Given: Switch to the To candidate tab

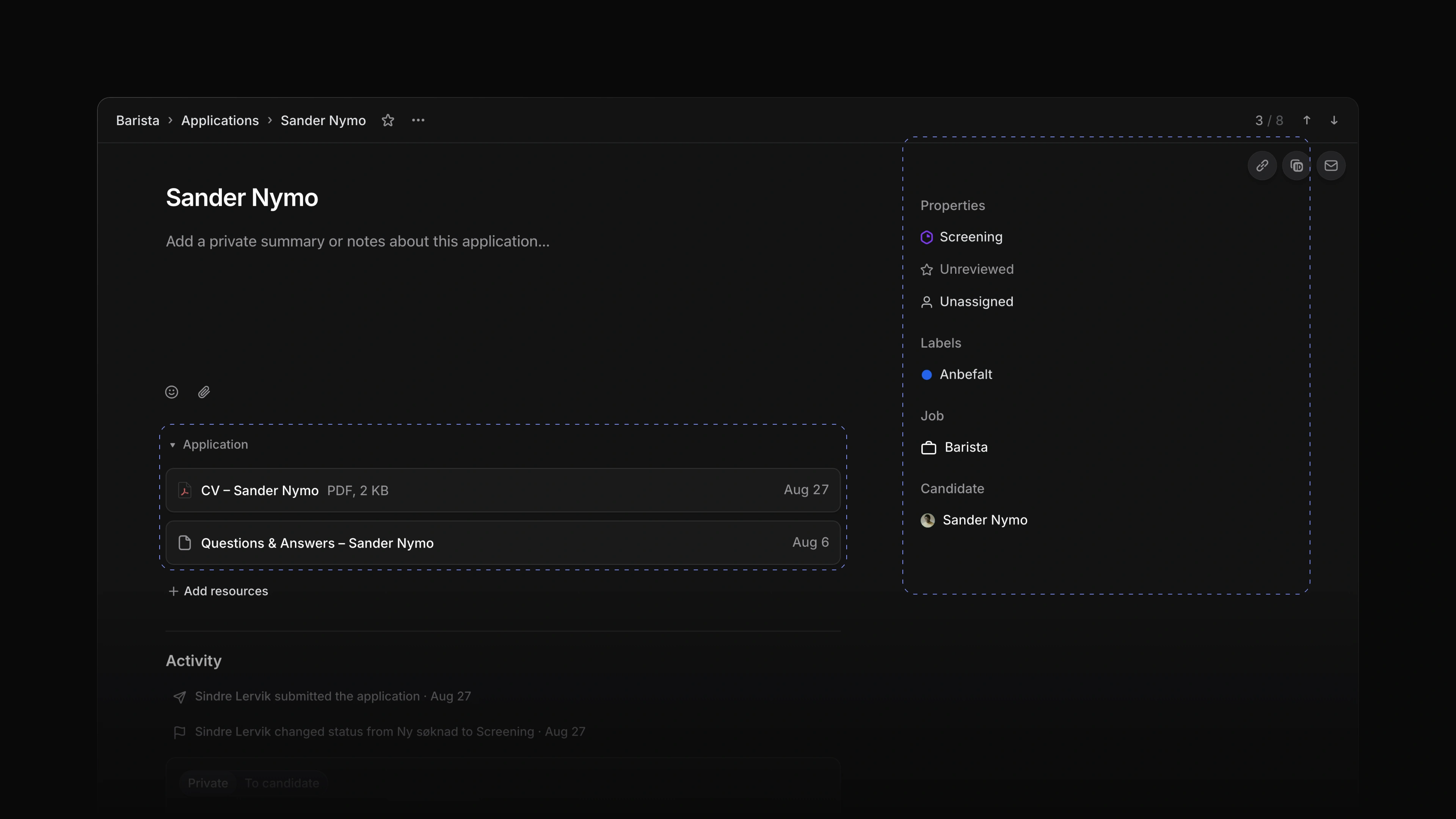Looking at the screenshot, I should pyautogui.click(x=282, y=783).
